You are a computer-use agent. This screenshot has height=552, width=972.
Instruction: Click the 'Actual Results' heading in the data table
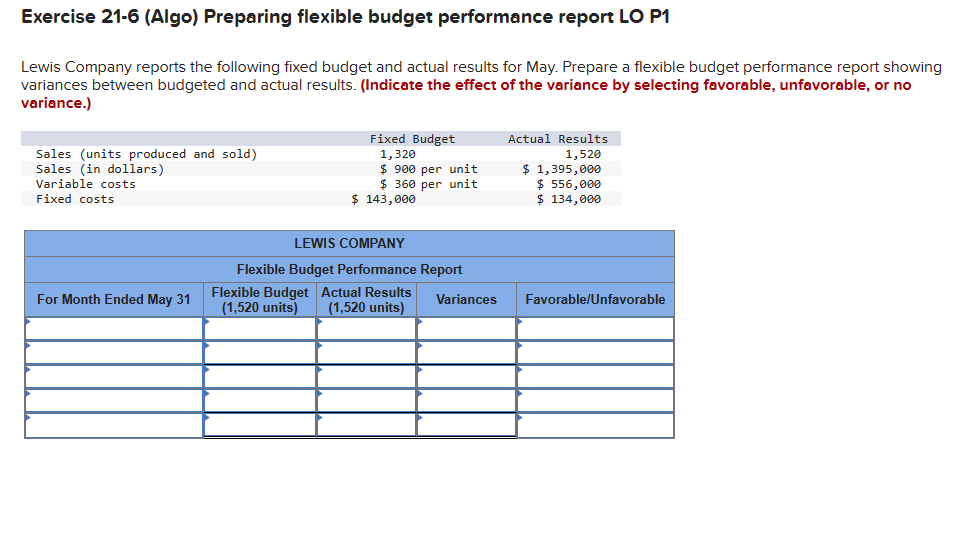point(558,139)
